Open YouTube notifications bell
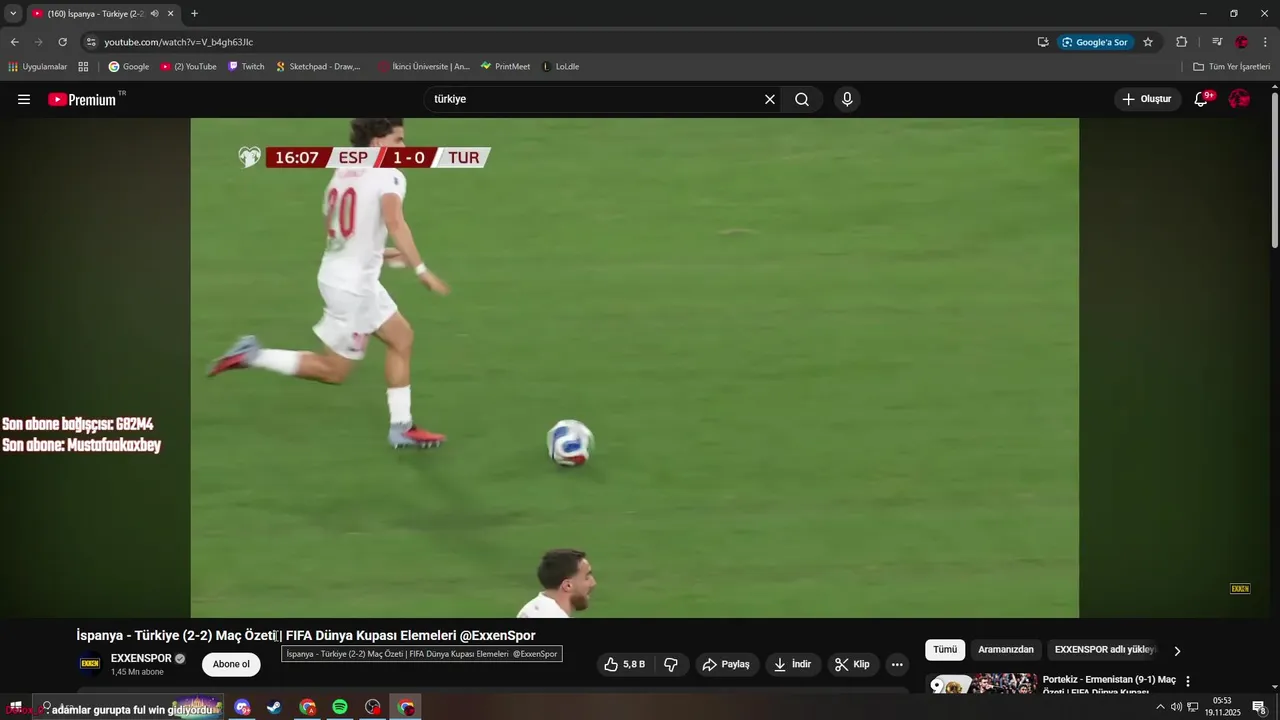The image size is (1280, 720). pos(1203,99)
